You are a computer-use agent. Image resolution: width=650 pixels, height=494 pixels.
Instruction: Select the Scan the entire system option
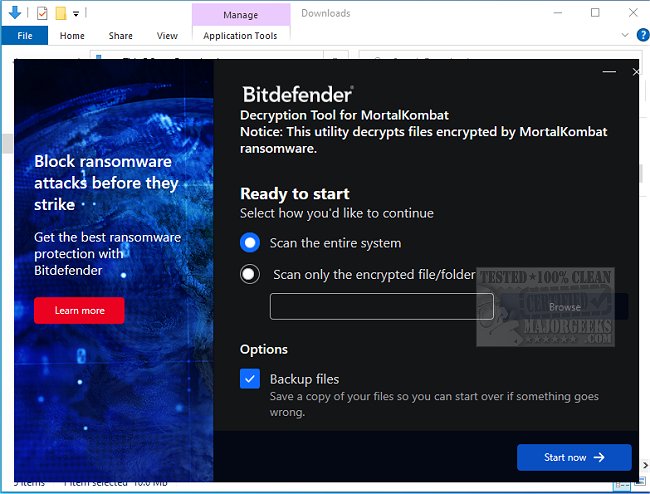[x=250, y=243]
